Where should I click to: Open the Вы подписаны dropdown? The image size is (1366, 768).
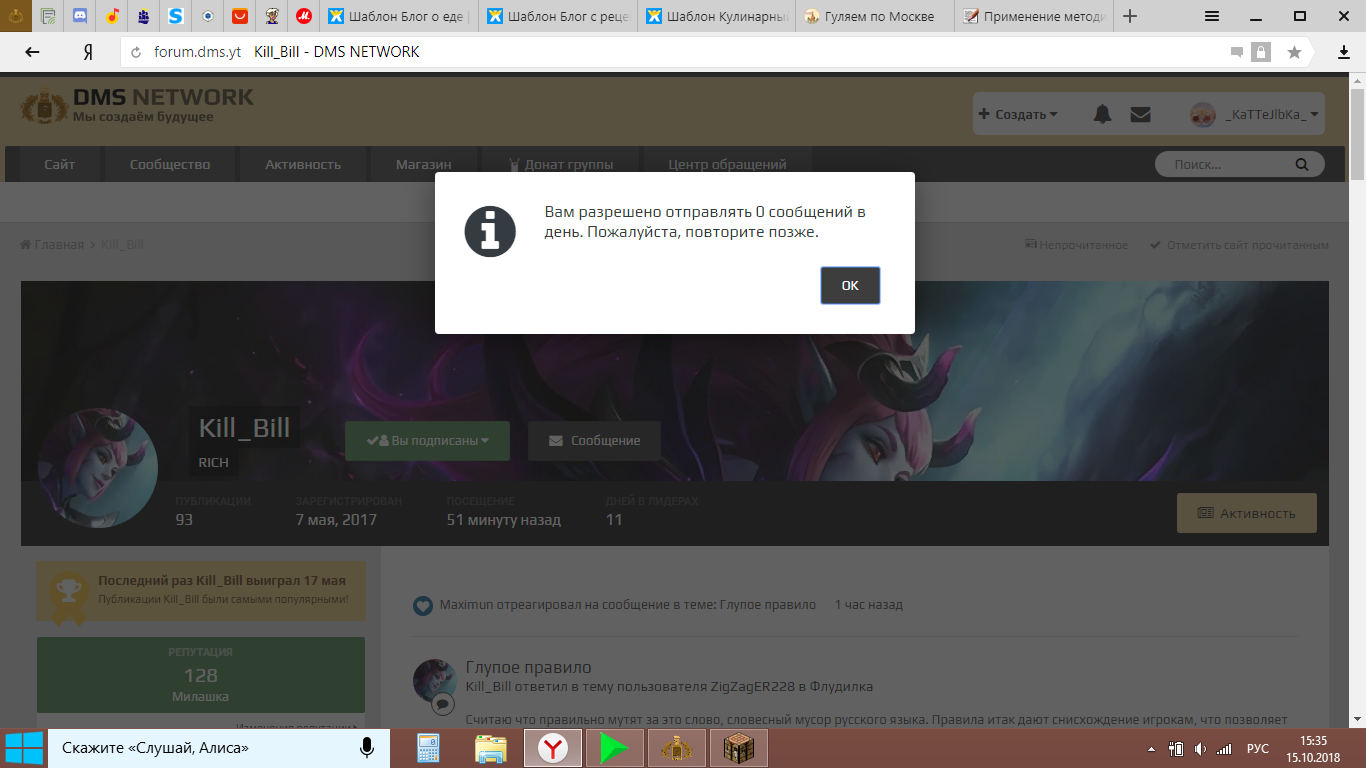[x=427, y=440]
